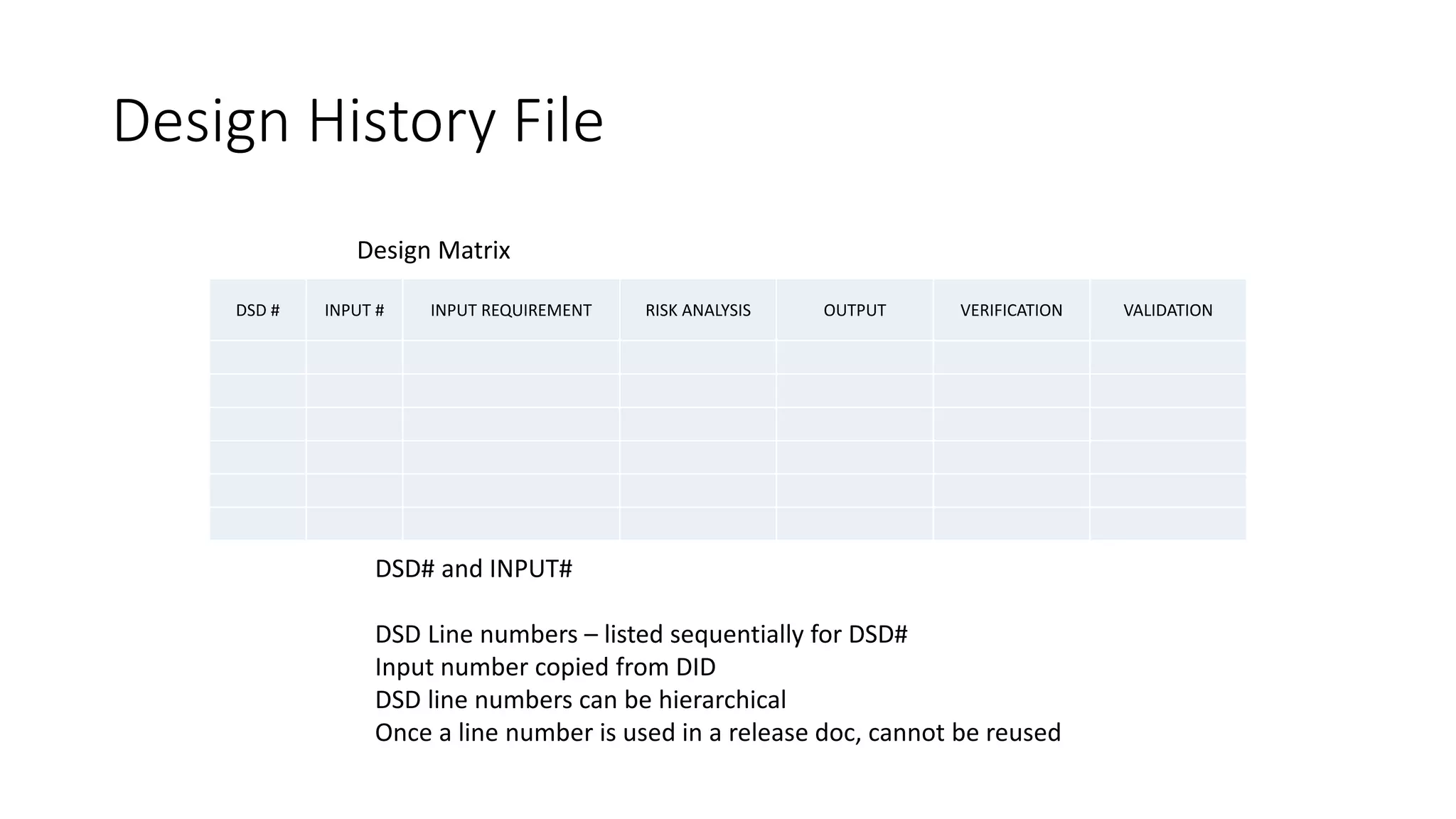Click the VERIFICATION header cell
This screenshot has width=1456, height=819.
pos(1011,311)
